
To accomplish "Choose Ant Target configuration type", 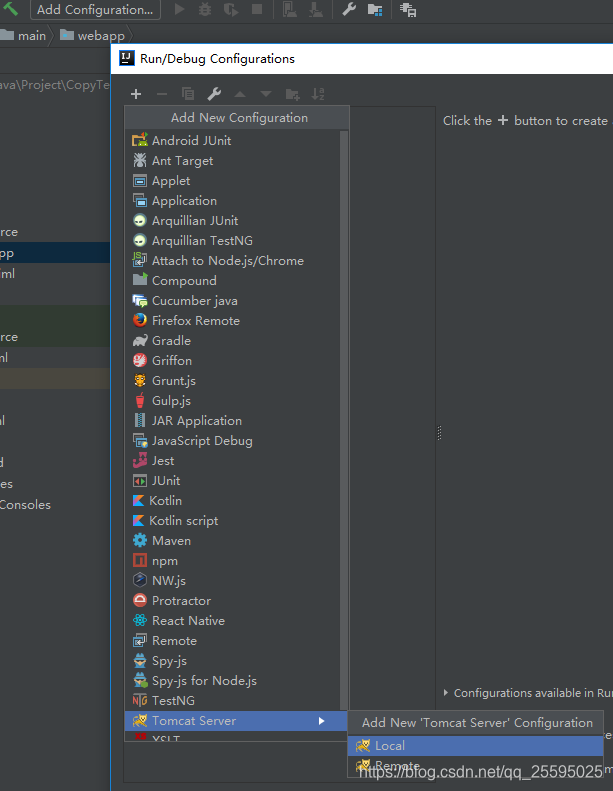I will [x=236, y=160].
